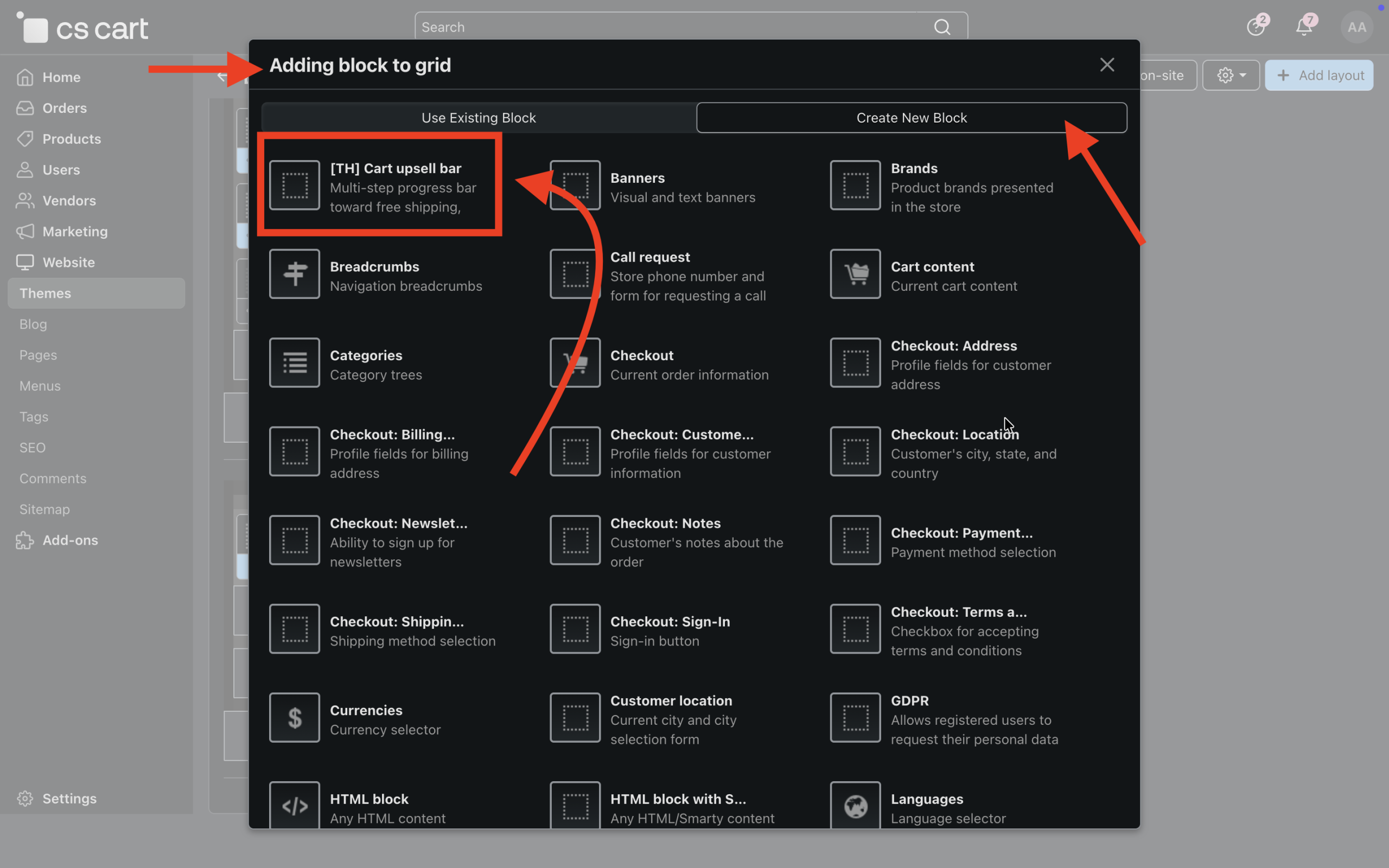This screenshot has height=868, width=1389.
Task: Switch to Create New Block tab
Action: 911,118
